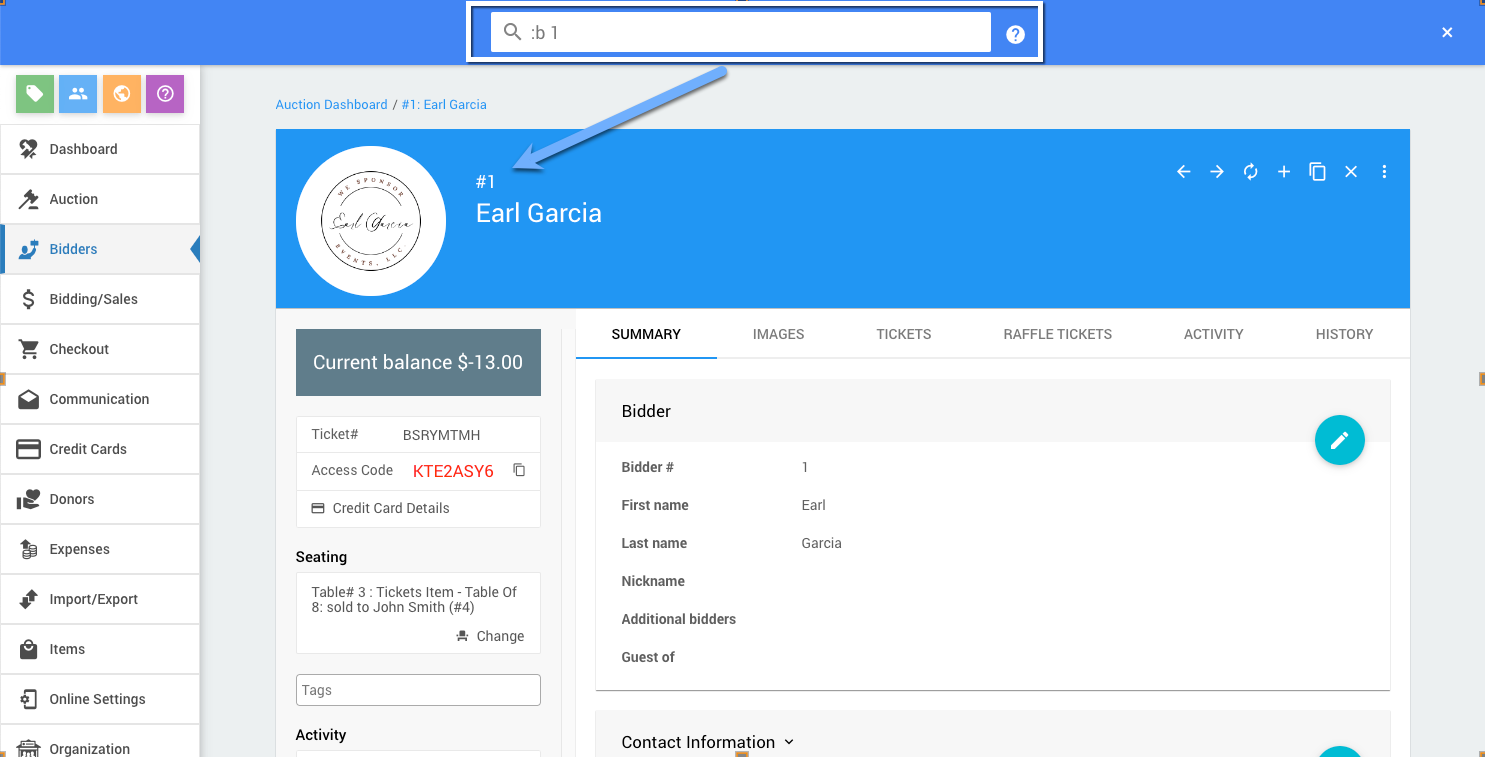This screenshot has width=1485, height=757.
Task: Click the orange globe icon button
Action: click(x=121, y=94)
